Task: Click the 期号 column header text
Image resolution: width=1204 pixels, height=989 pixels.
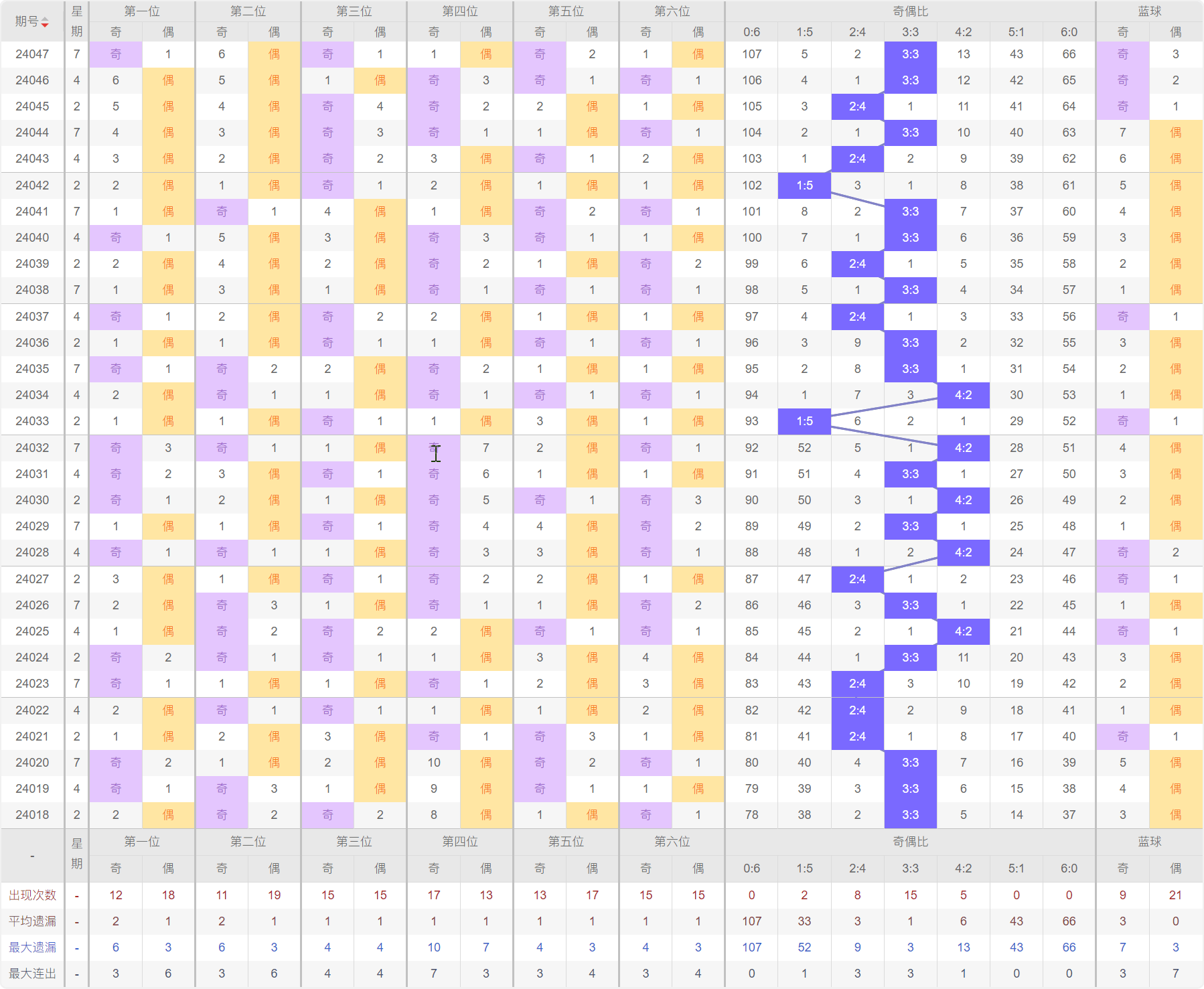Action: tap(27, 21)
